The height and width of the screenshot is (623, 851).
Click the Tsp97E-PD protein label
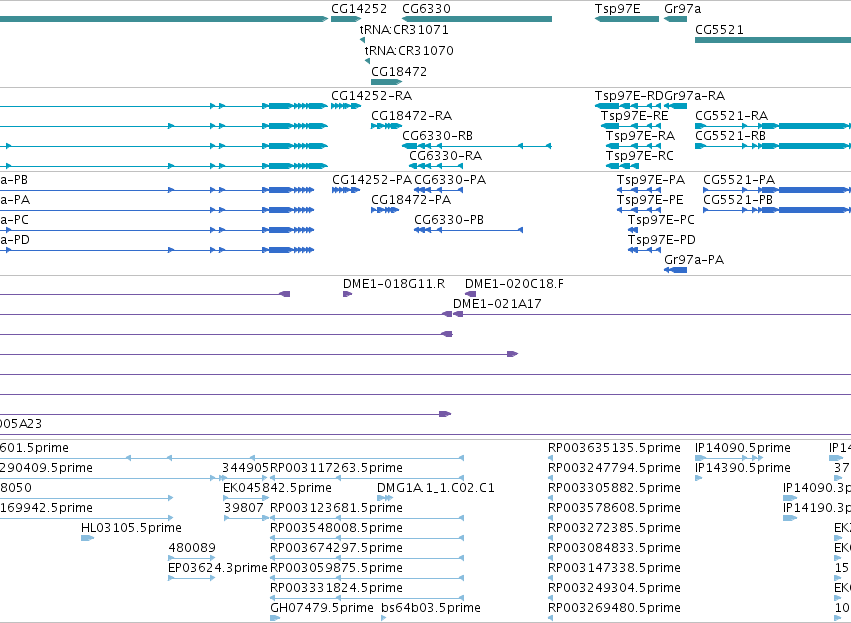(662, 240)
